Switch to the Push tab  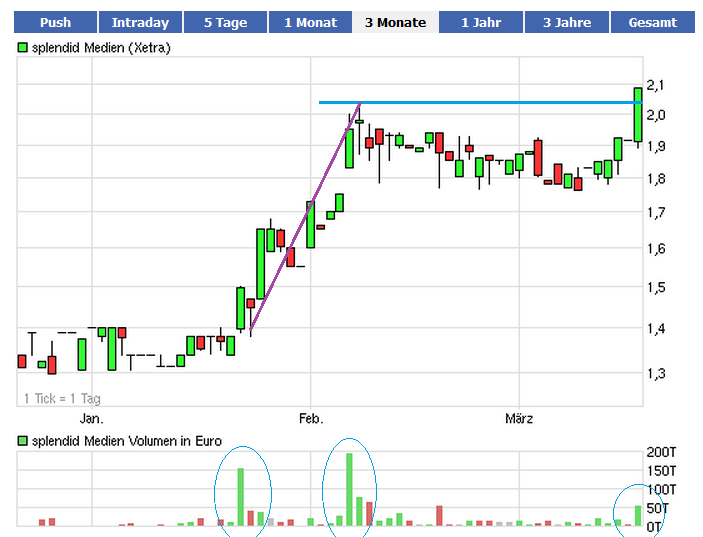[x=55, y=22]
